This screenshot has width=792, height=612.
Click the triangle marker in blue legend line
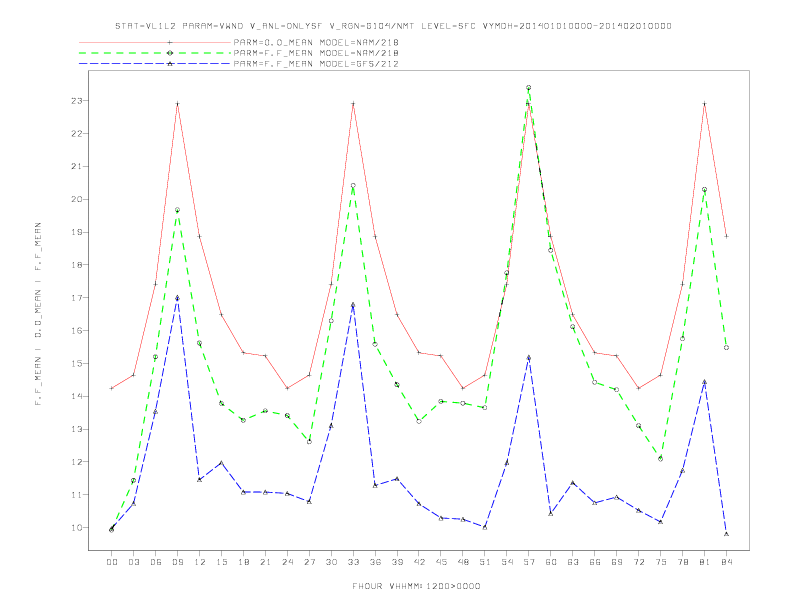tap(170, 64)
